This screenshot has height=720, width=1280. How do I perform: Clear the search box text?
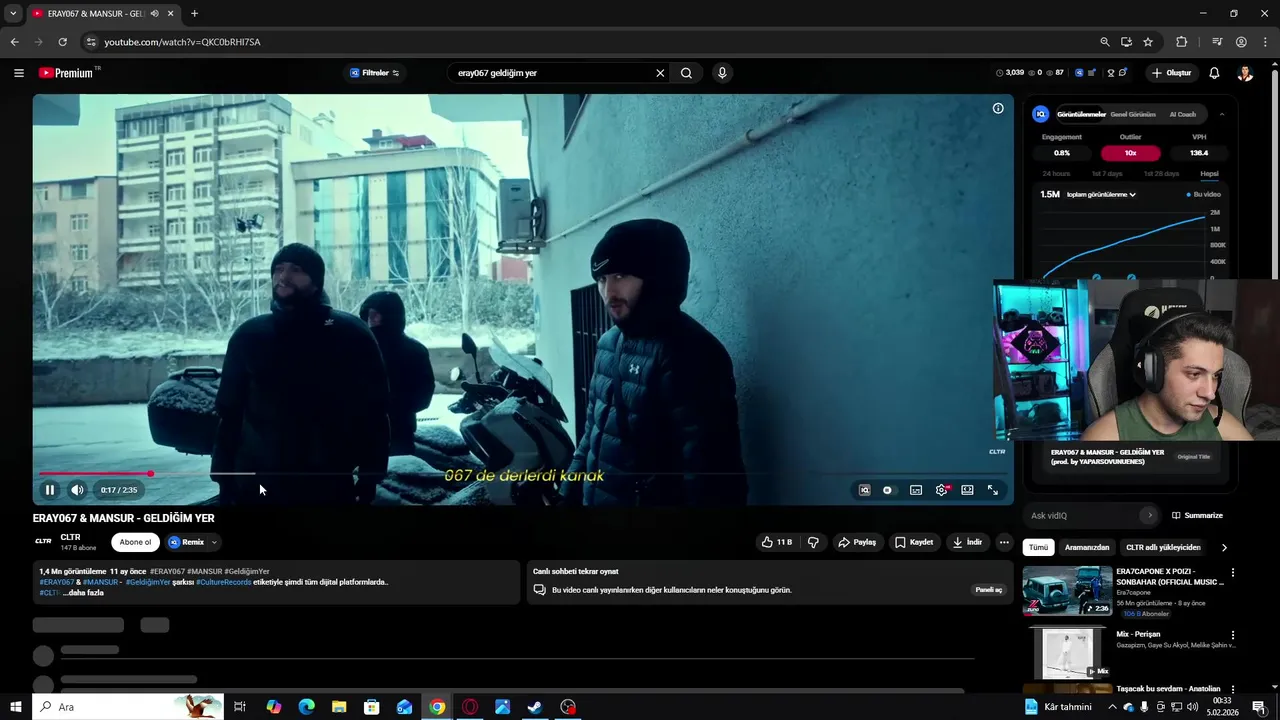click(x=660, y=73)
